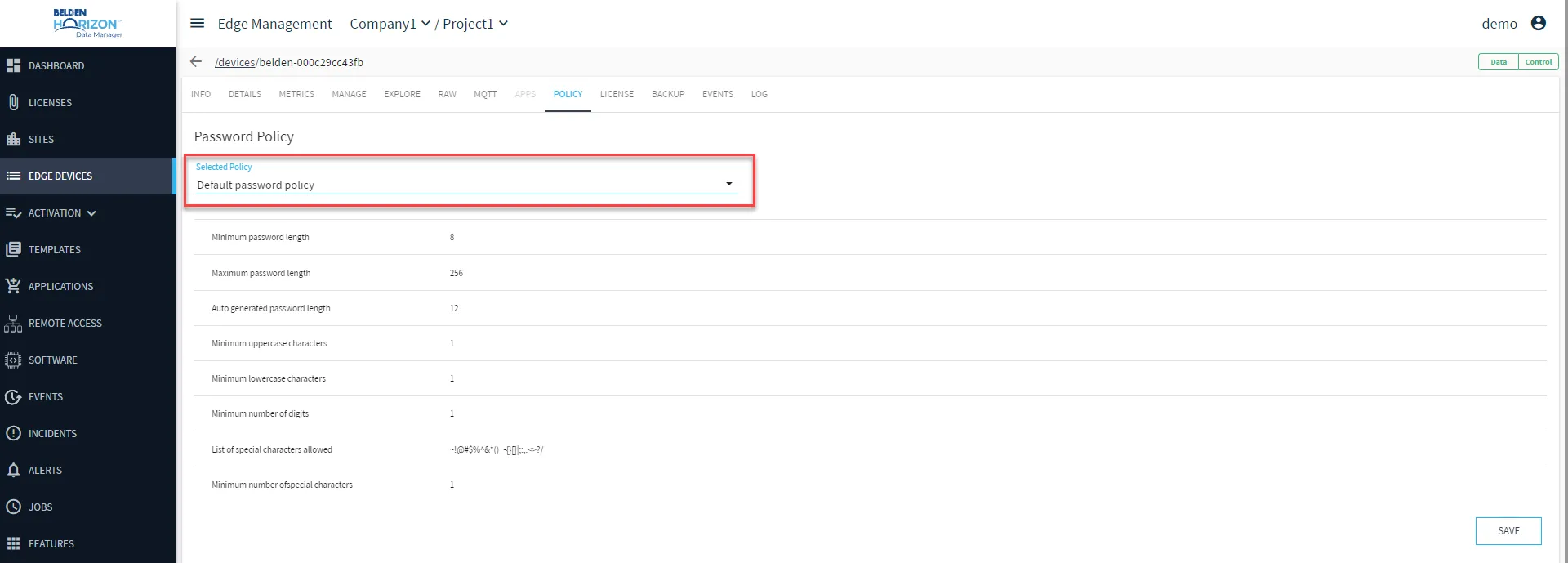Click the Control status button
Image resolution: width=1568 pixels, height=563 pixels.
pos(1539,62)
